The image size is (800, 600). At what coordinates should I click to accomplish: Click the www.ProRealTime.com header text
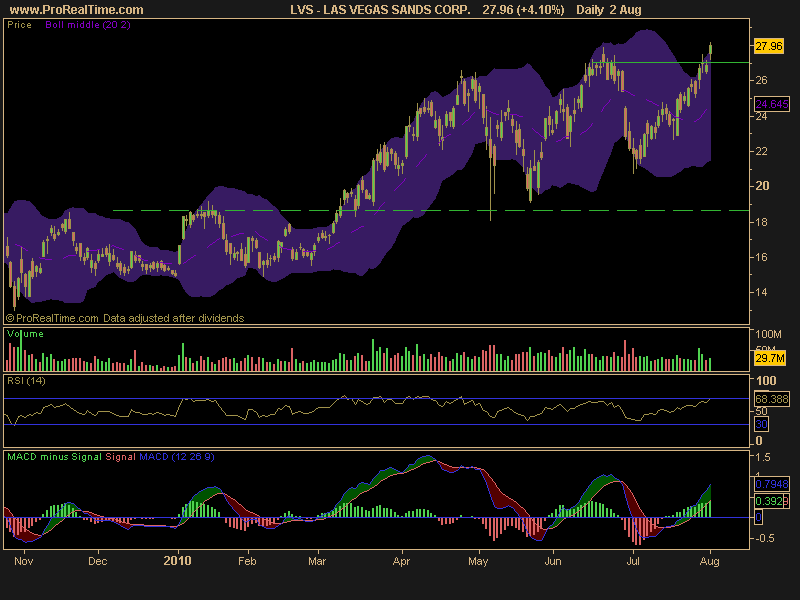[x=76, y=10]
